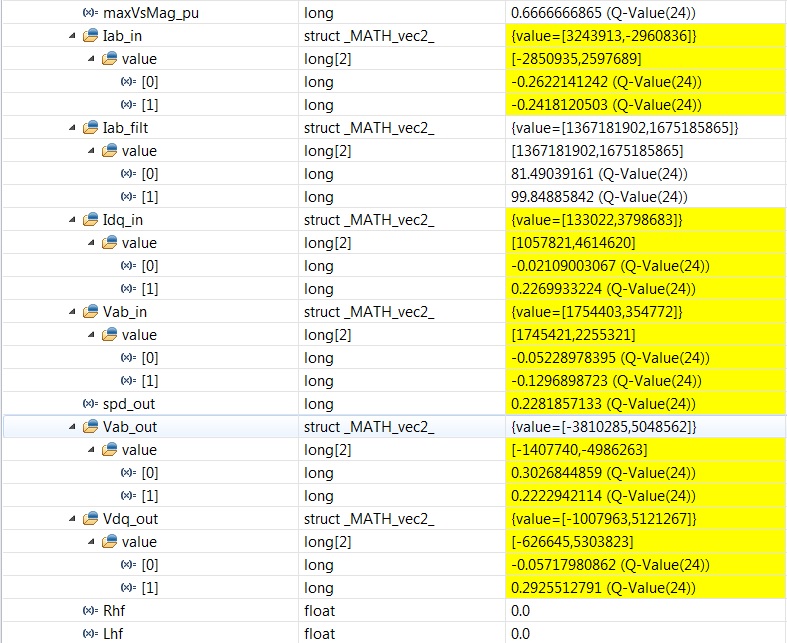Screen dimensions: 787x643
Task: Click the Idq_in struct icon
Action: coord(90,219)
